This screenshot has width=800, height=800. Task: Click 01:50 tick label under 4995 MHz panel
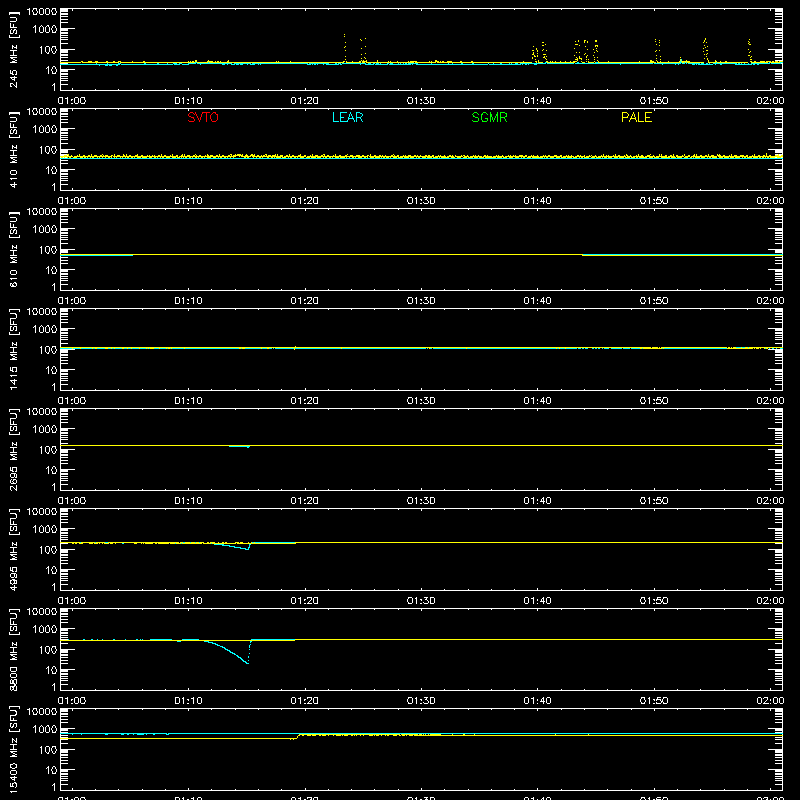click(654, 601)
